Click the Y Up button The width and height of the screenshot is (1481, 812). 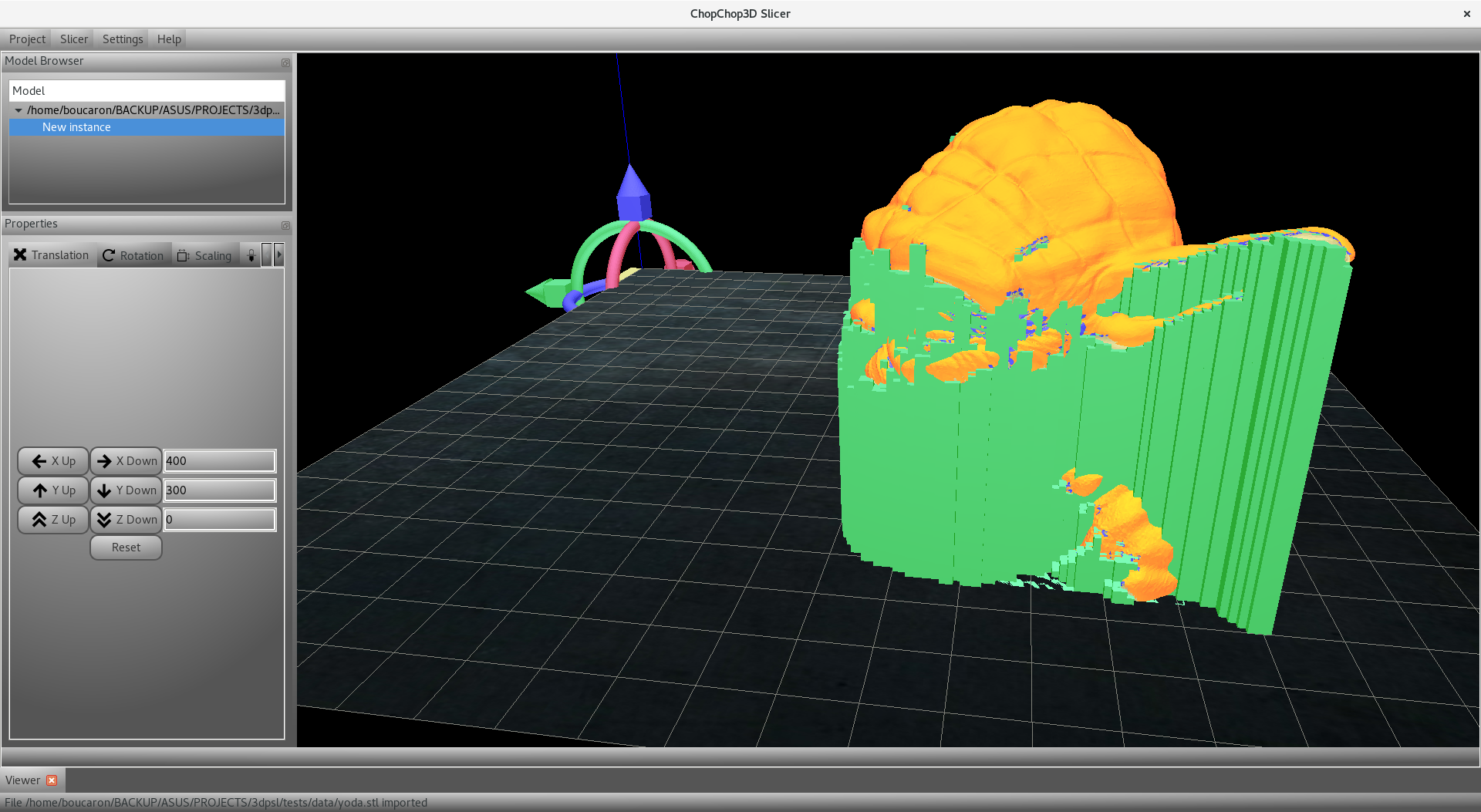point(53,490)
